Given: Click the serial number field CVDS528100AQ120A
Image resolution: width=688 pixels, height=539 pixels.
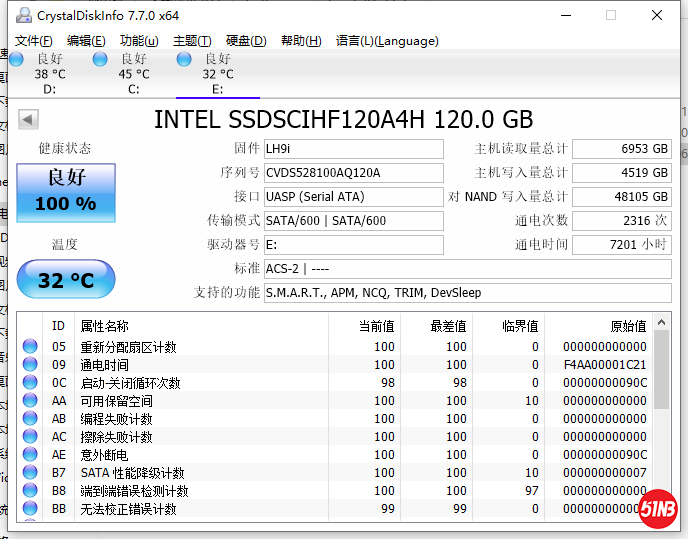Looking at the screenshot, I should click(x=352, y=173).
